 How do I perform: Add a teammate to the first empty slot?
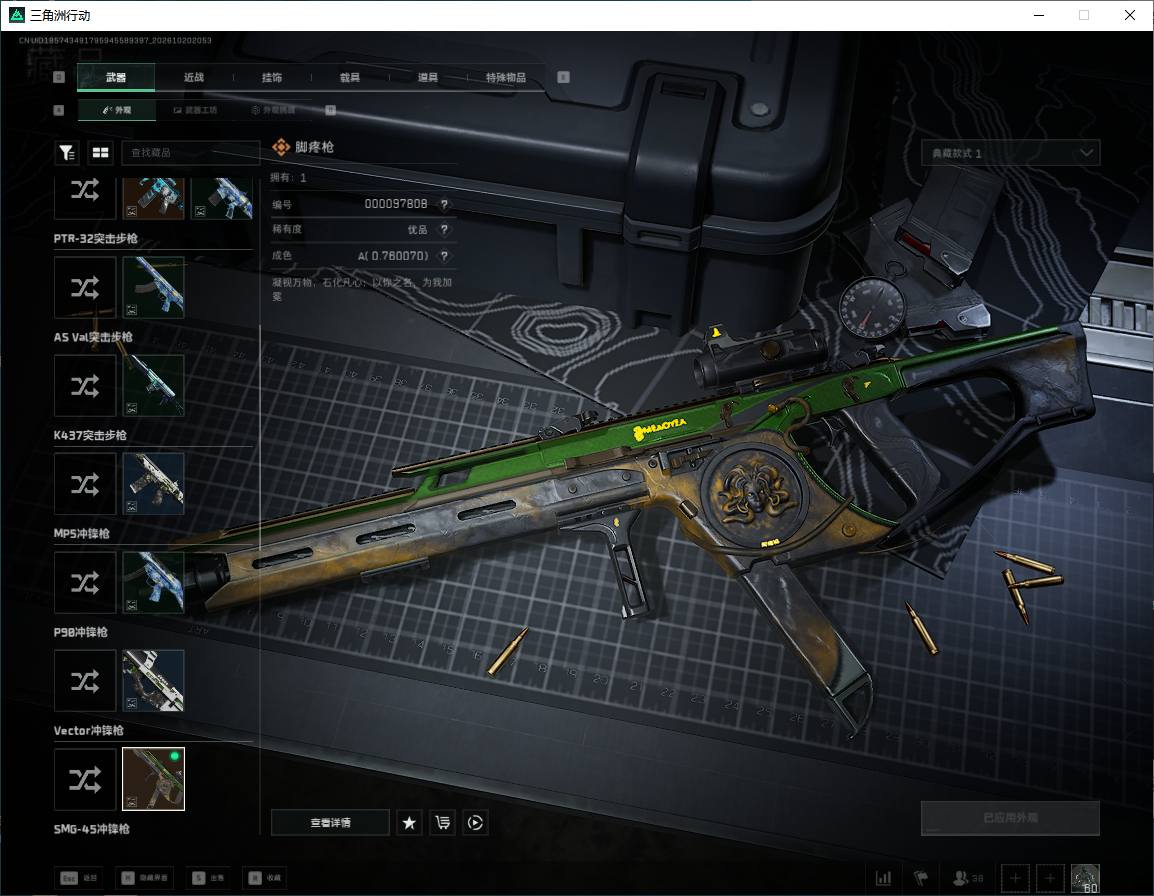(x=1015, y=878)
